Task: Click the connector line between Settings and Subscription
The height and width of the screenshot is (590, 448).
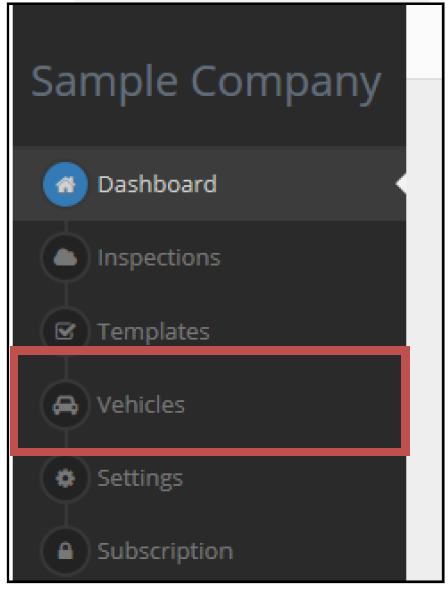Action: pos(66,515)
